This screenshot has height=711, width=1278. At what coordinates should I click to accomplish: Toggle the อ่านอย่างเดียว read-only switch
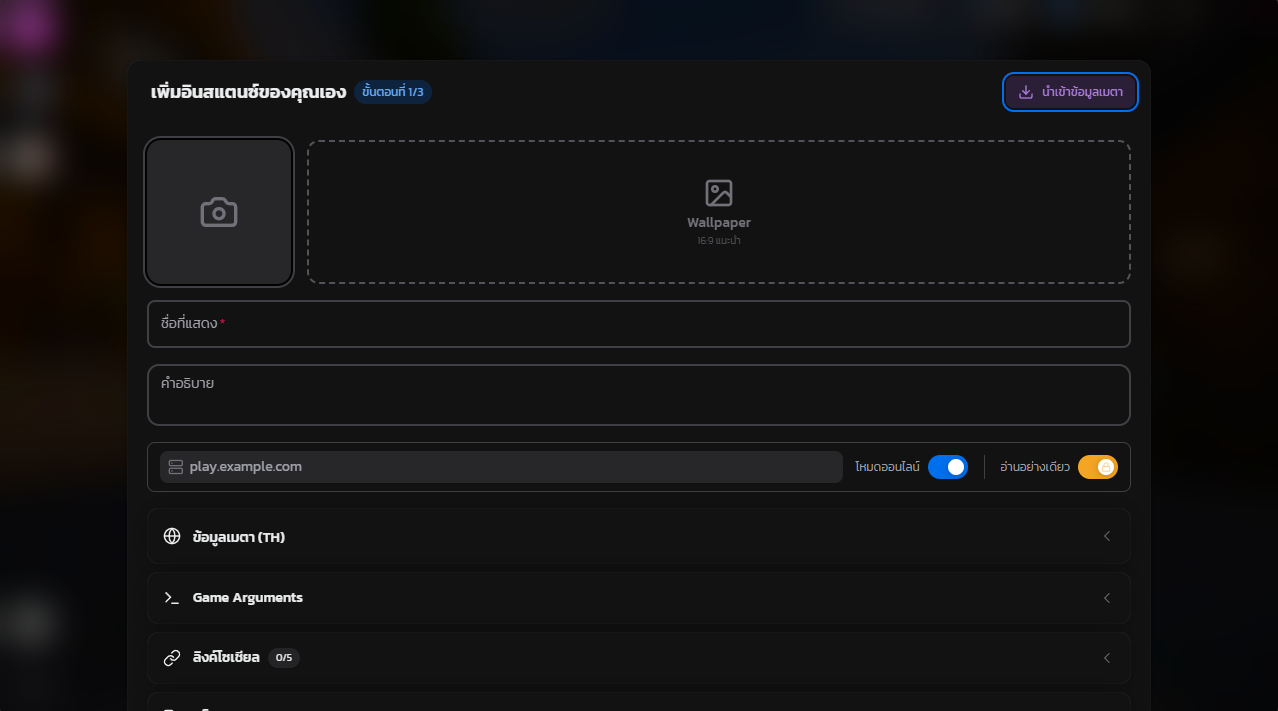[1098, 467]
